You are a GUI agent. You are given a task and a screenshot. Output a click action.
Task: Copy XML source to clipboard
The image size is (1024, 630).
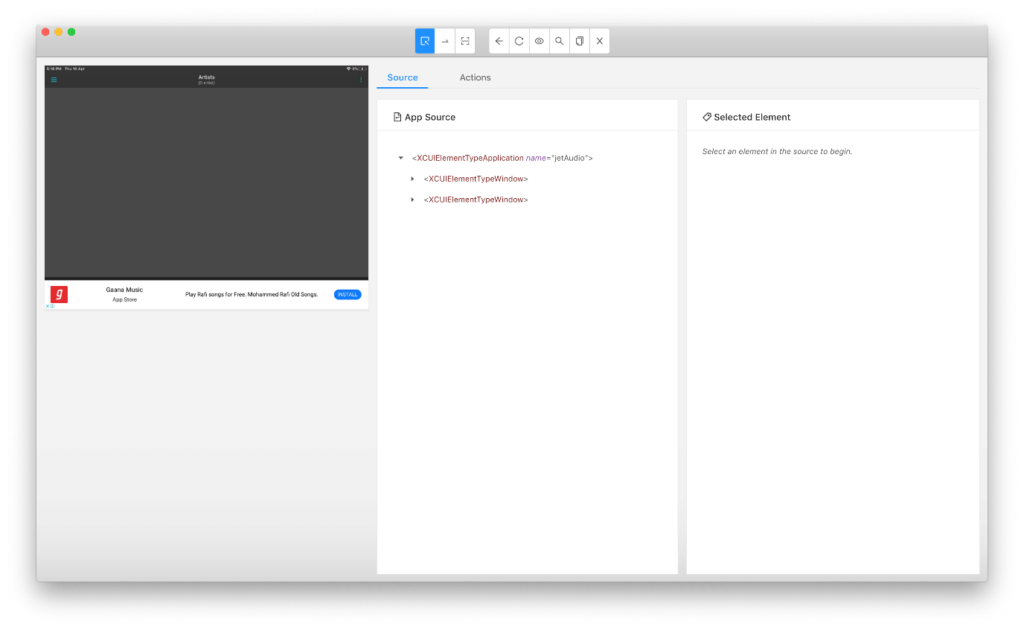pos(579,41)
